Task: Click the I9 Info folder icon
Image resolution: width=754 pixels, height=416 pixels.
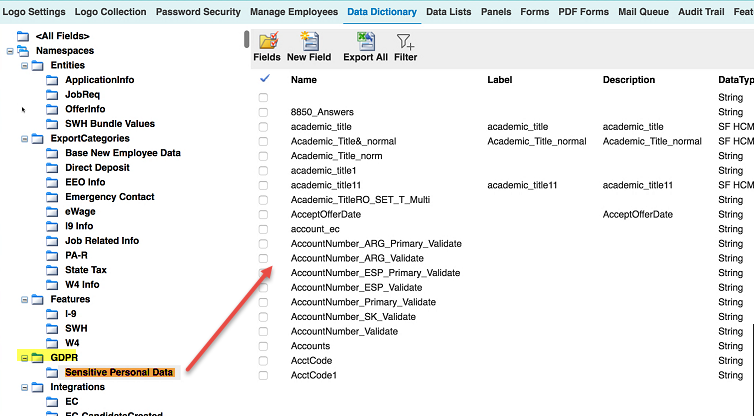Action: coord(52,226)
